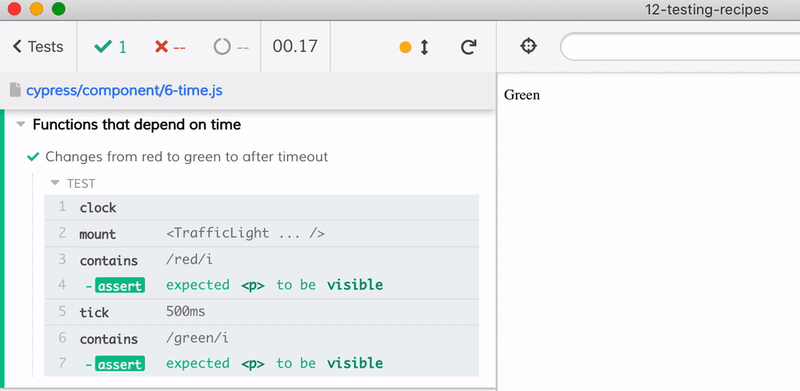Screen dimensions: 800x391
Task: Click the passed tests green checkmark counter
Action: pyautogui.click(x=110, y=47)
